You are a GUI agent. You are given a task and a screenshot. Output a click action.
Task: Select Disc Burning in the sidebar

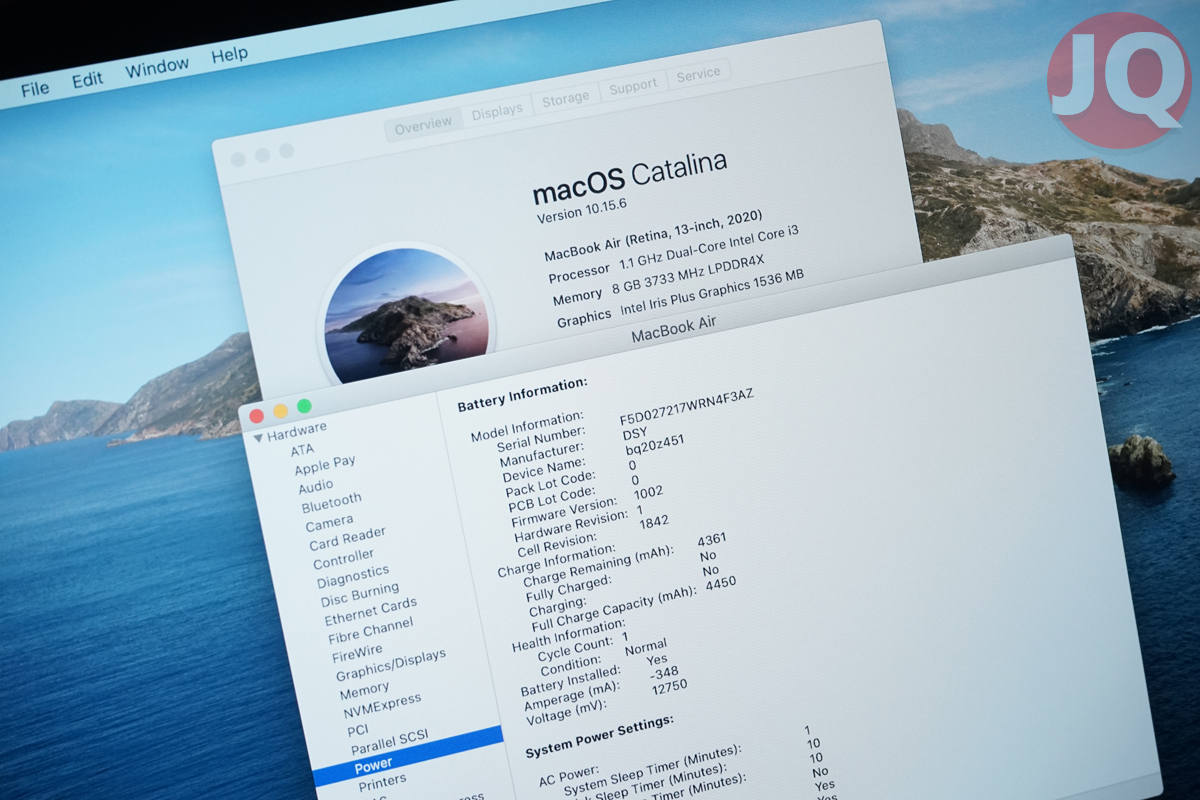(x=360, y=595)
